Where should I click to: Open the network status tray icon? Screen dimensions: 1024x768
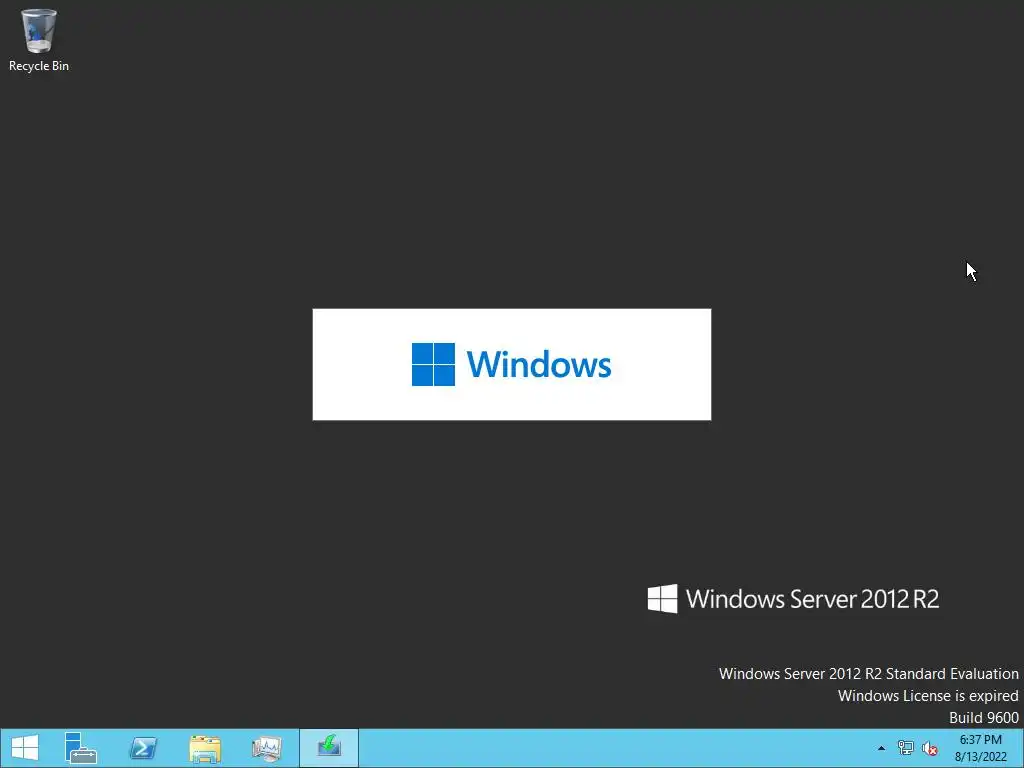click(906, 748)
